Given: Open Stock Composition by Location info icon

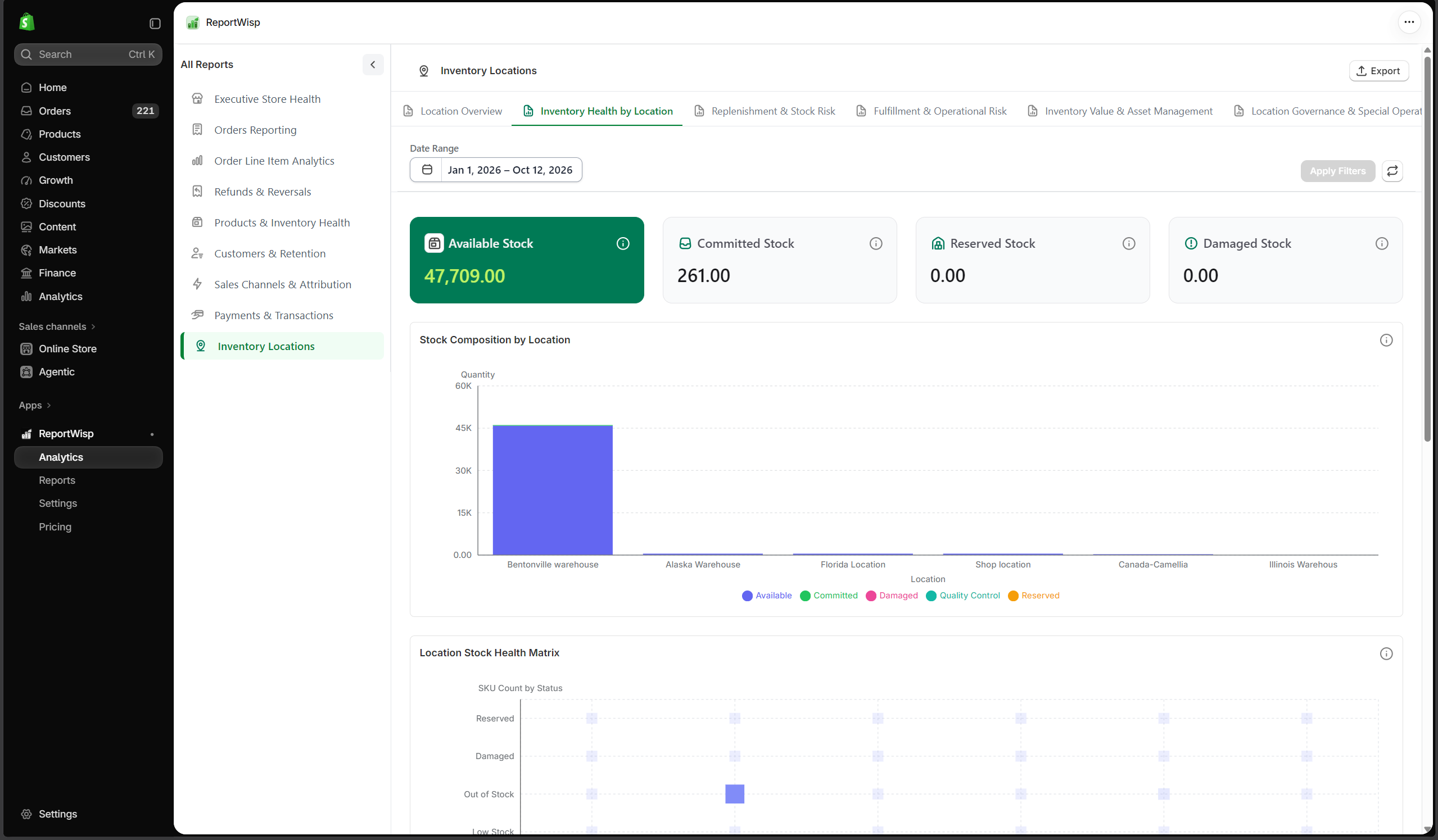Looking at the screenshot, I should tap(1386, 340).
